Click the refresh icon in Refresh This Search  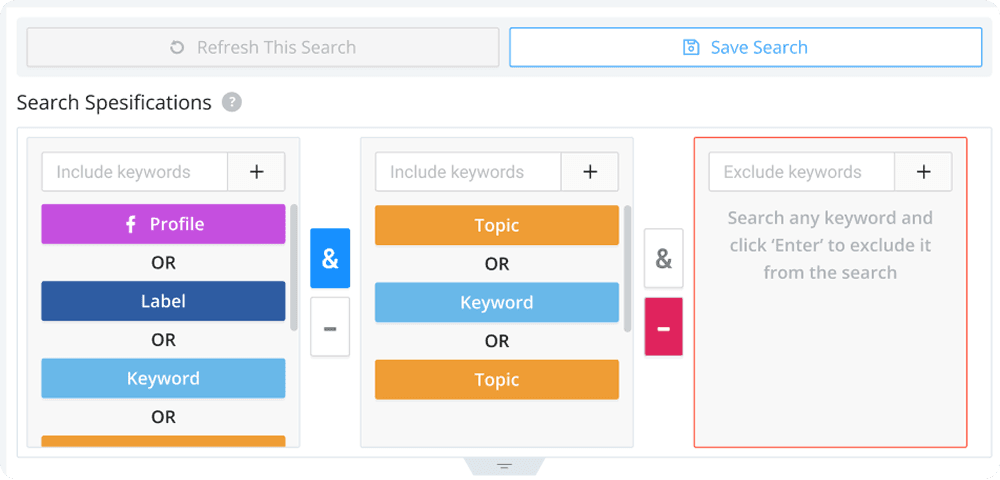[177, 47]
